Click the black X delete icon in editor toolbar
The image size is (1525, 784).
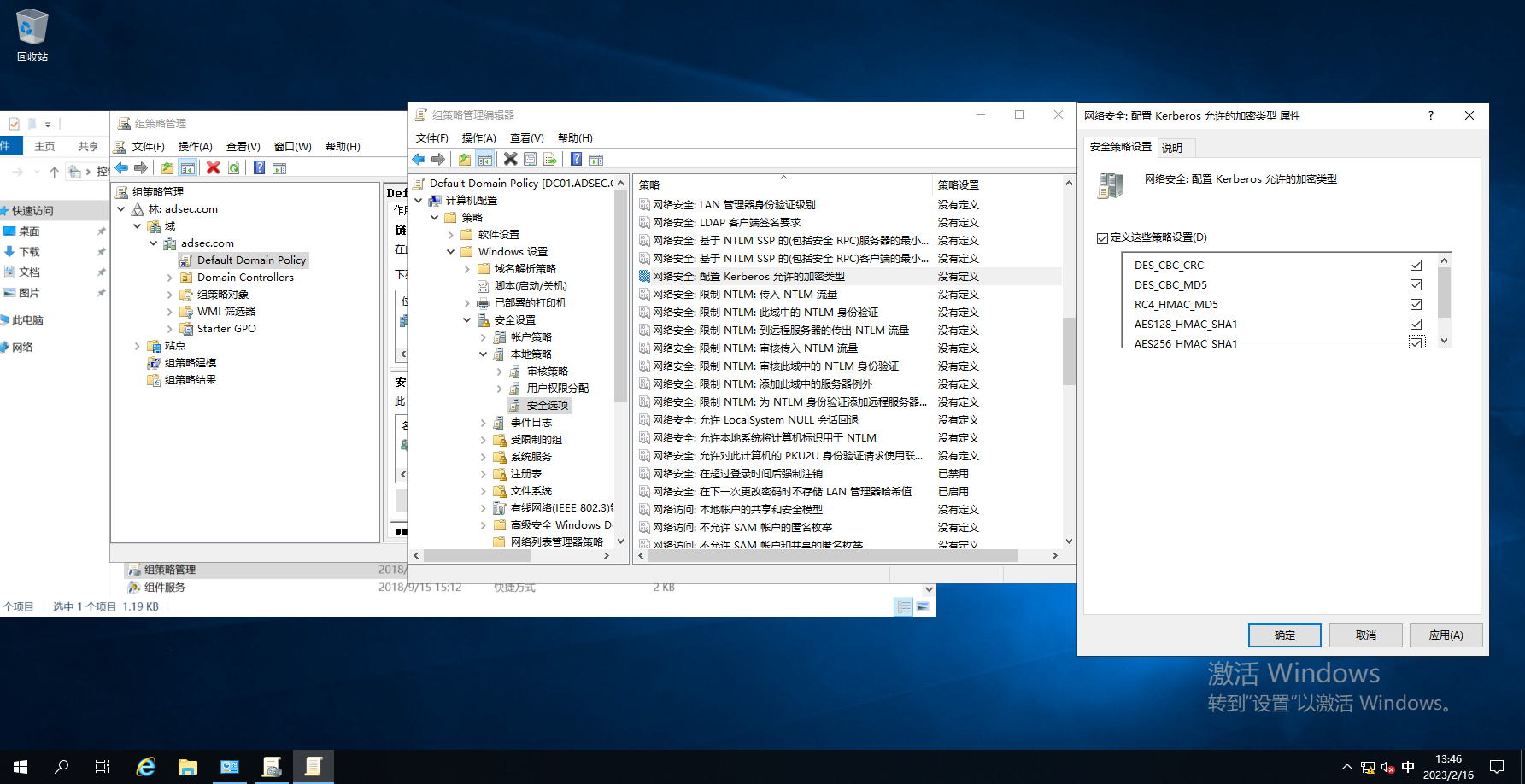click(510, 160)
